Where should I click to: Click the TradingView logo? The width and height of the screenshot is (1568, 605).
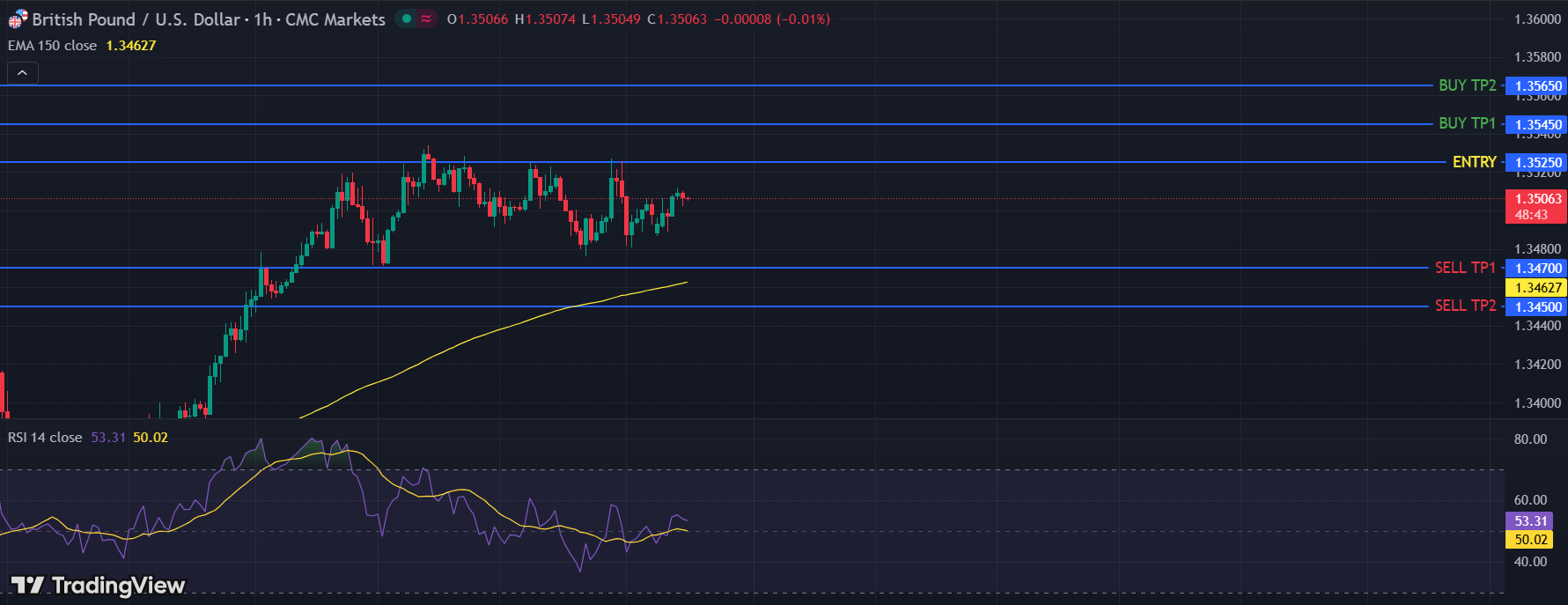pos(98,586)
